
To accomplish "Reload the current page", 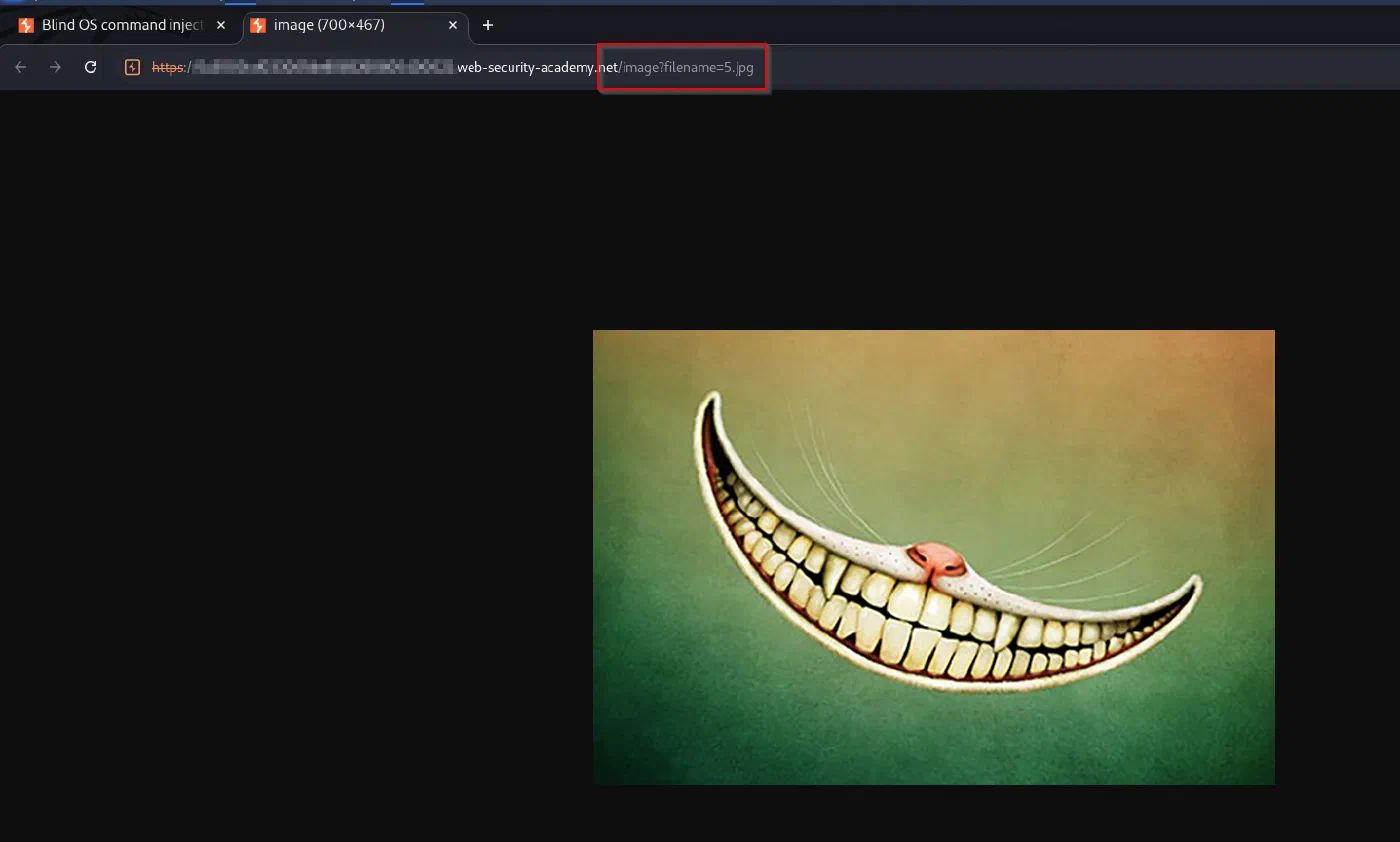I will tap(91, 67).
